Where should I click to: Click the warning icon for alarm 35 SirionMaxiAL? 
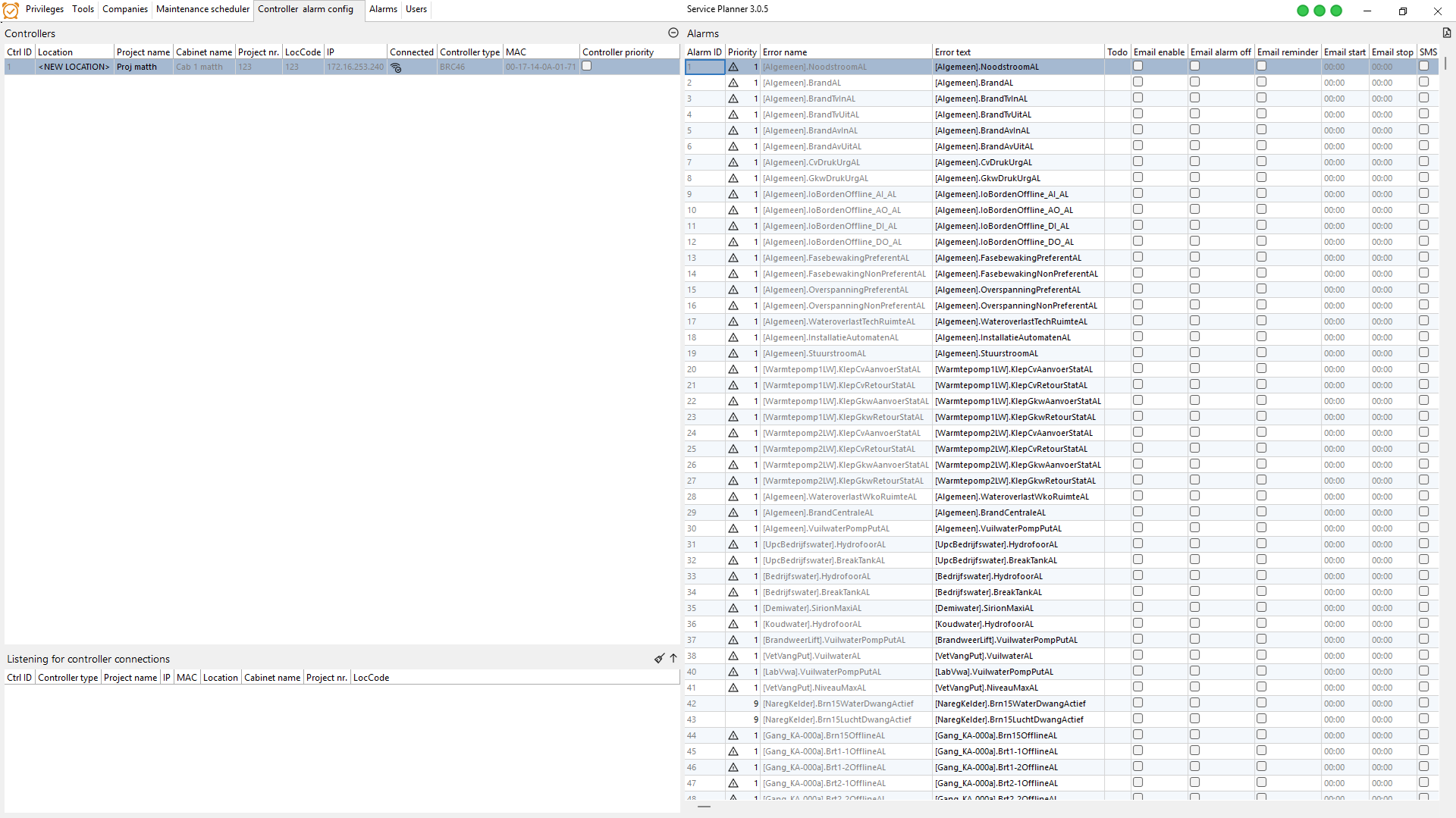pos(733,608)
